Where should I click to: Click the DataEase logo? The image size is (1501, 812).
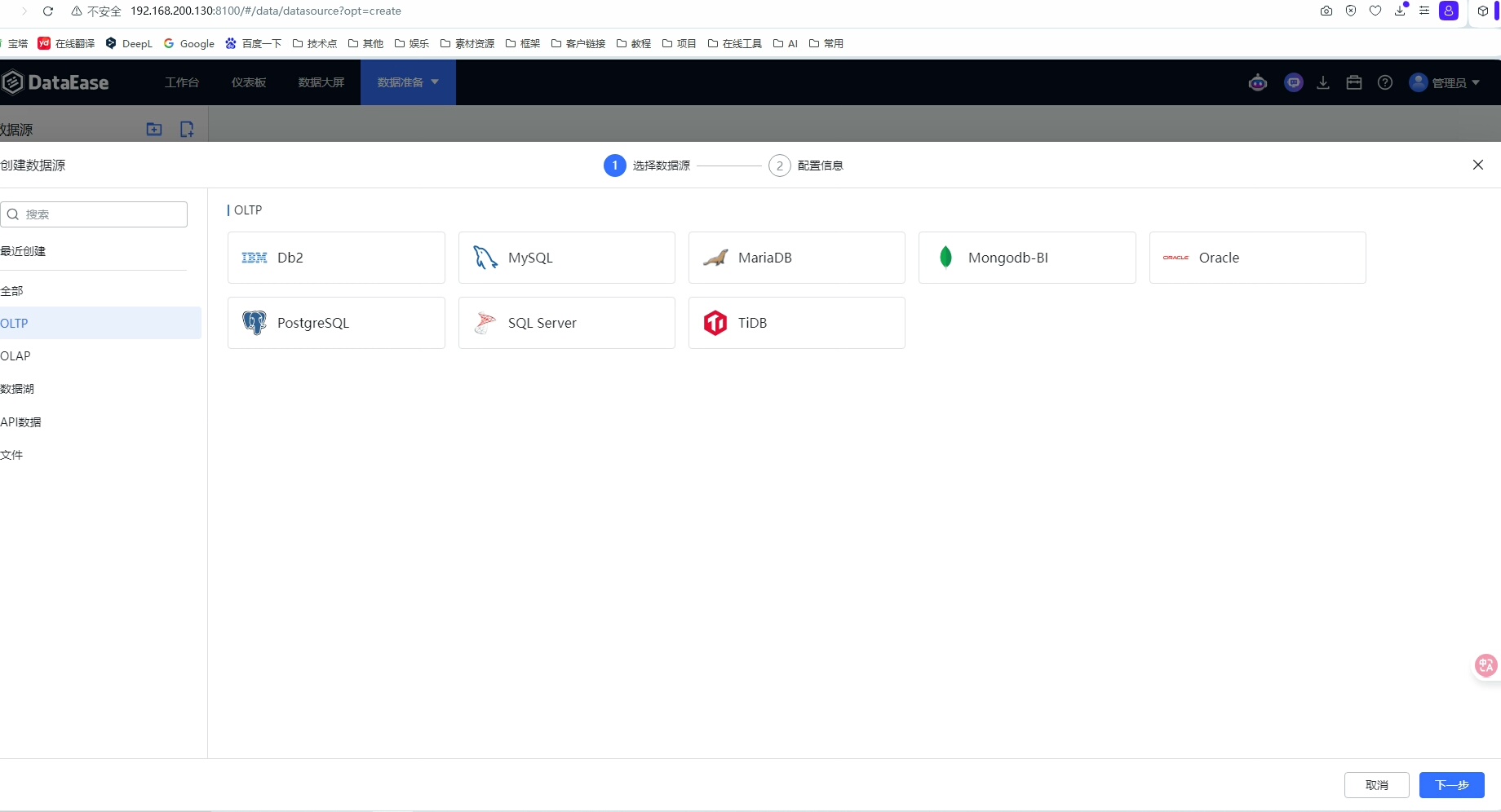tap(55, 82)
